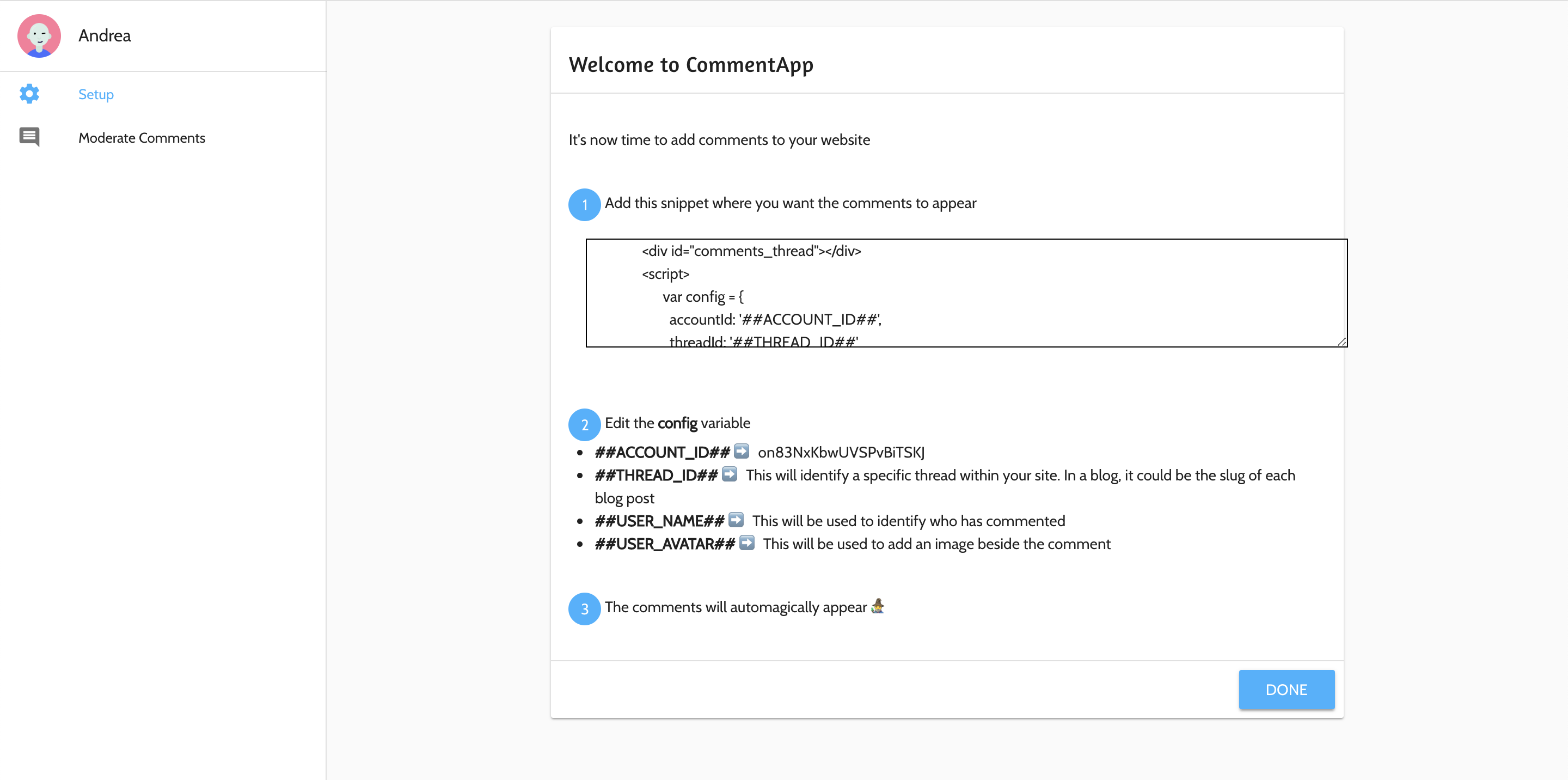Open the Setup section

coord(96,94)
